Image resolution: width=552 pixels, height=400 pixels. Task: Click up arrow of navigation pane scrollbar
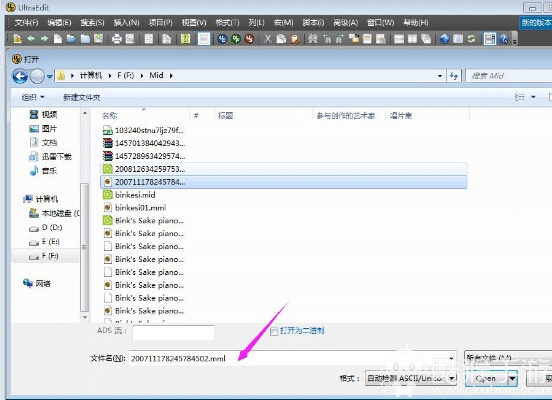[85, 113]
